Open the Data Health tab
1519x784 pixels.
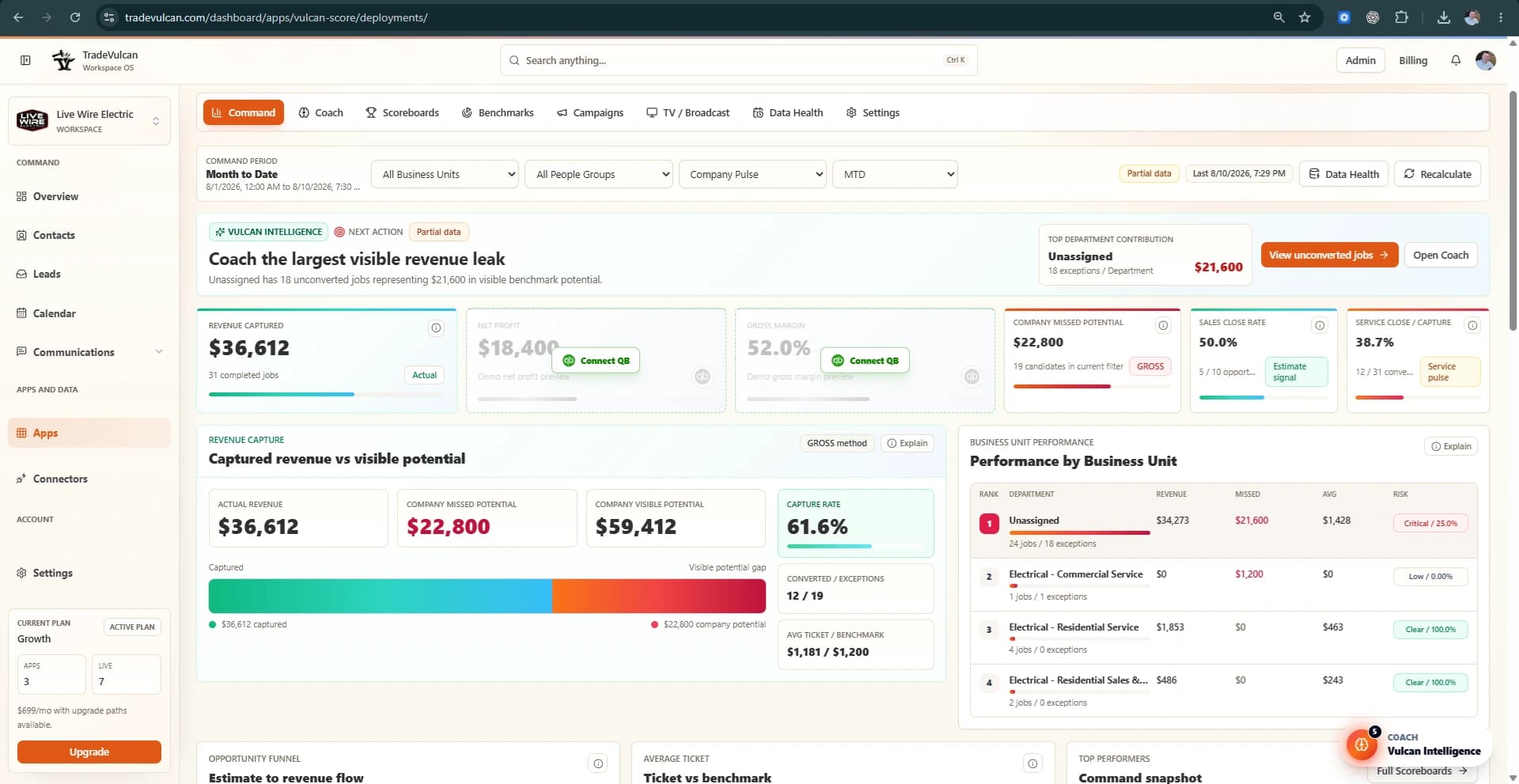787,112
